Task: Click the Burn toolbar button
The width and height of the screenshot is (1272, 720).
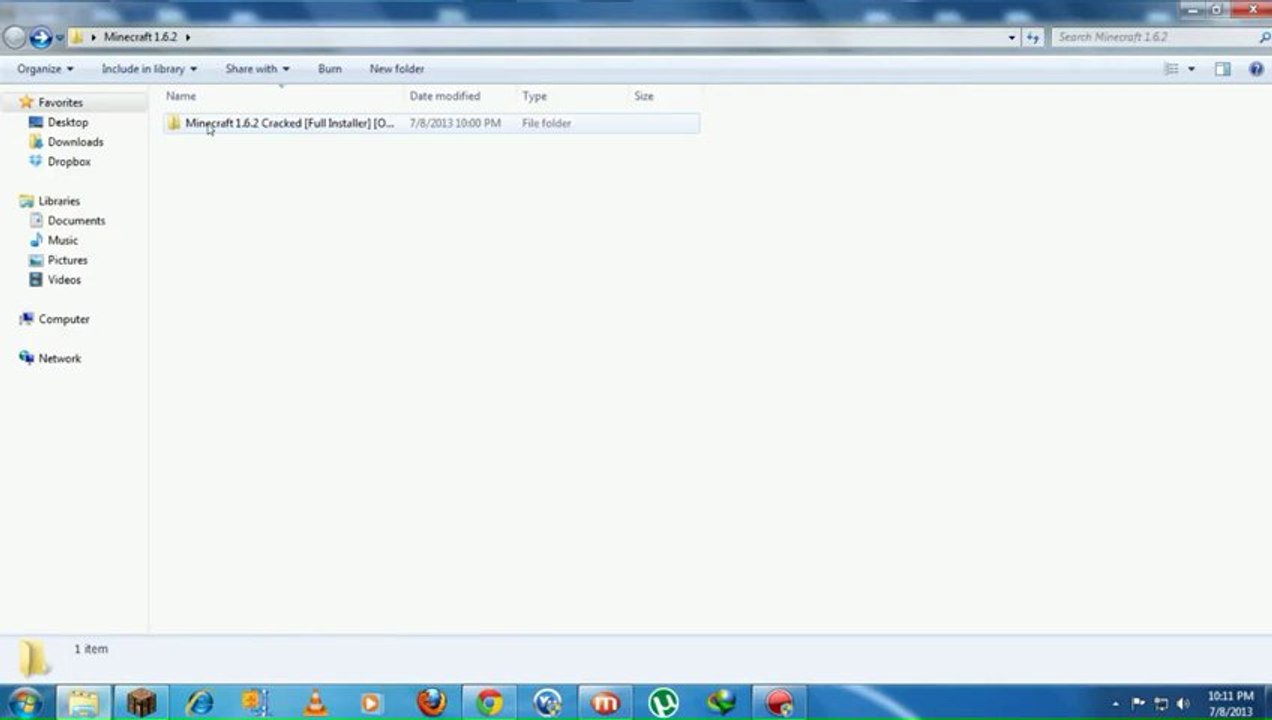Action: [x=330, y=69]
